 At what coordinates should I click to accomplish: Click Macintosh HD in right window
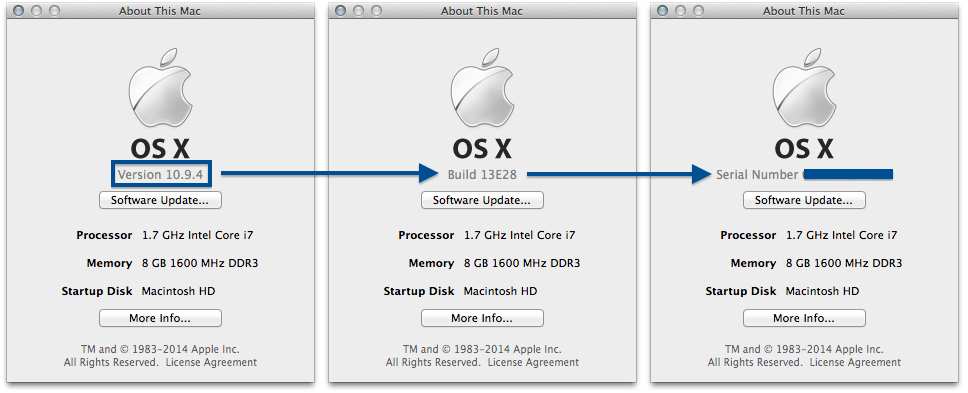coord(822,291)
